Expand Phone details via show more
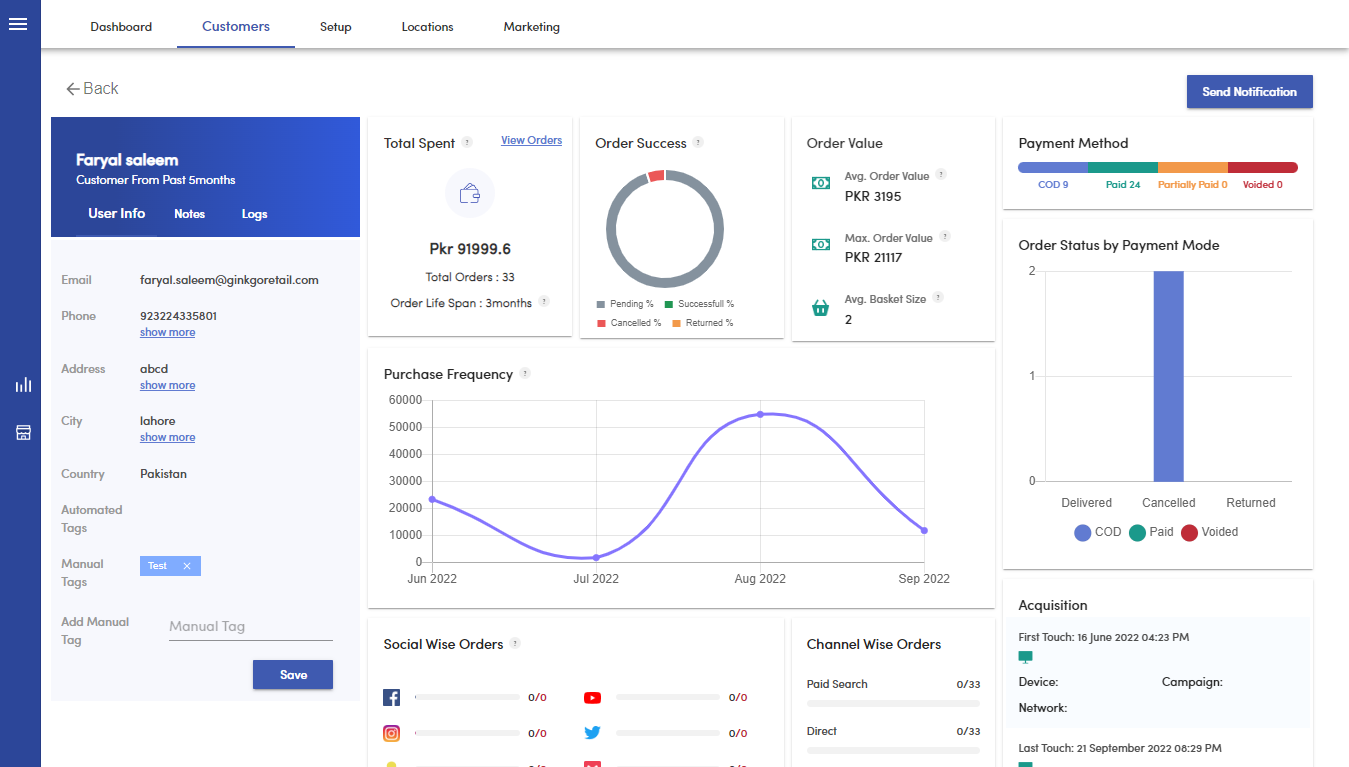 tap(167, 332)
